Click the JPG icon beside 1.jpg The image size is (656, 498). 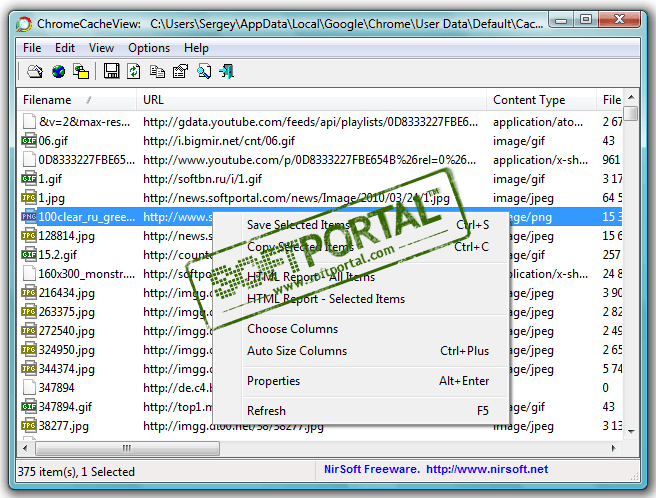tap(28, 198)
